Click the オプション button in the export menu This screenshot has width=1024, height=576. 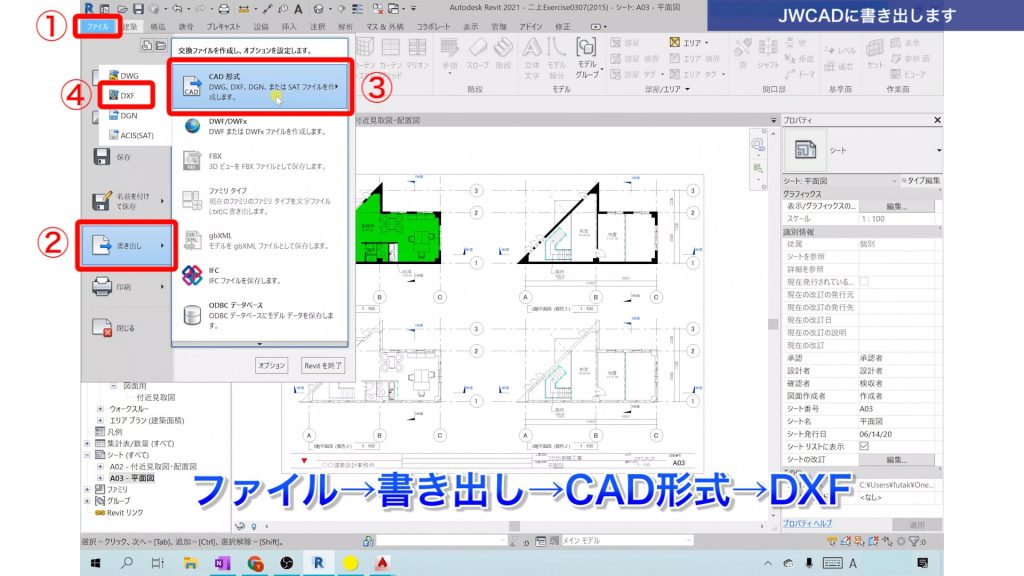tap(271, 363)
